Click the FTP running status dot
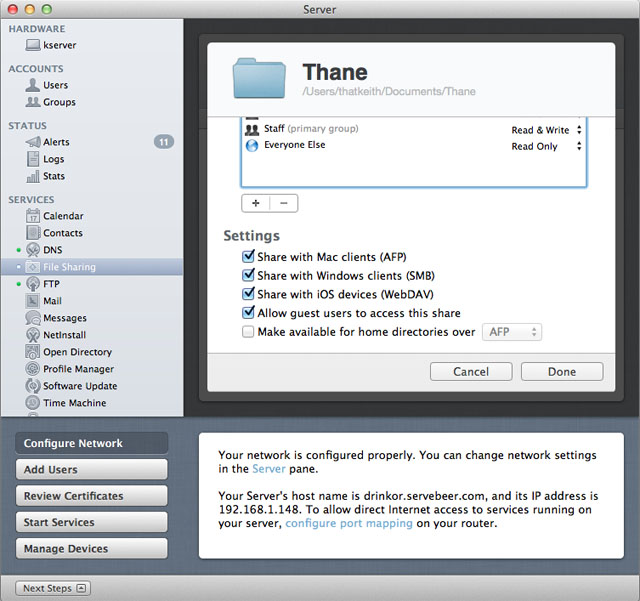 (18, 284)
